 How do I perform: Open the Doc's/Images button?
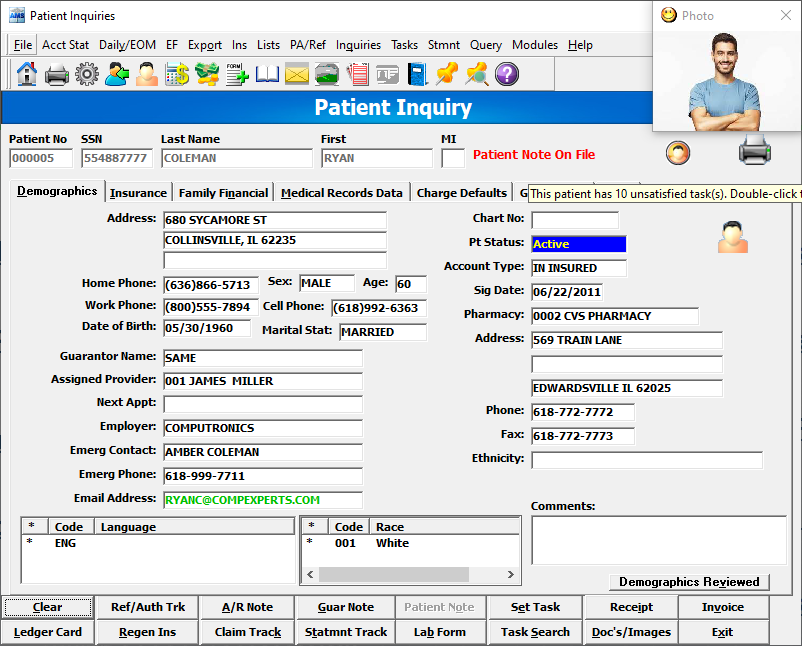tap(631, 632)
